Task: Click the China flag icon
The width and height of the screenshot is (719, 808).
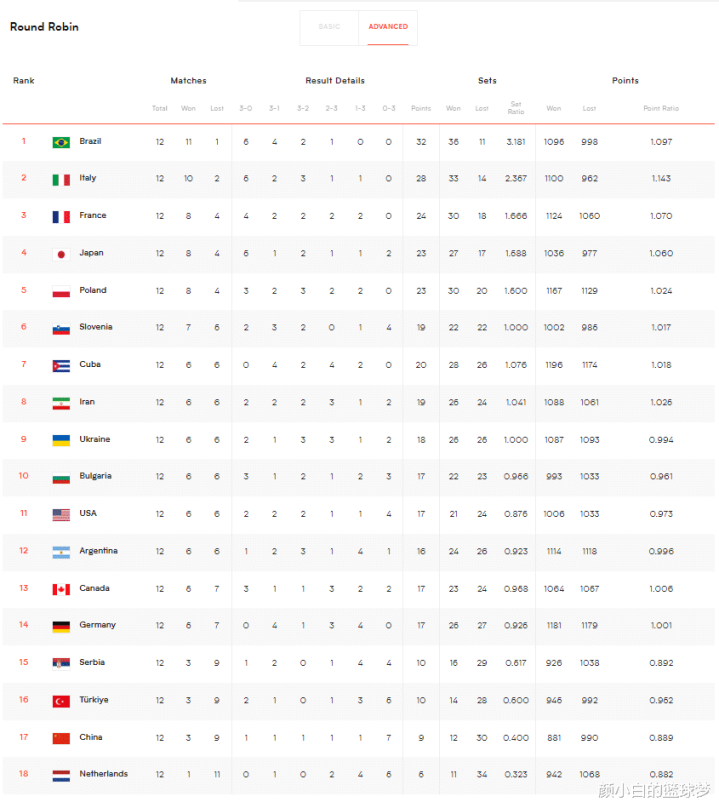Action: (61, 738)
